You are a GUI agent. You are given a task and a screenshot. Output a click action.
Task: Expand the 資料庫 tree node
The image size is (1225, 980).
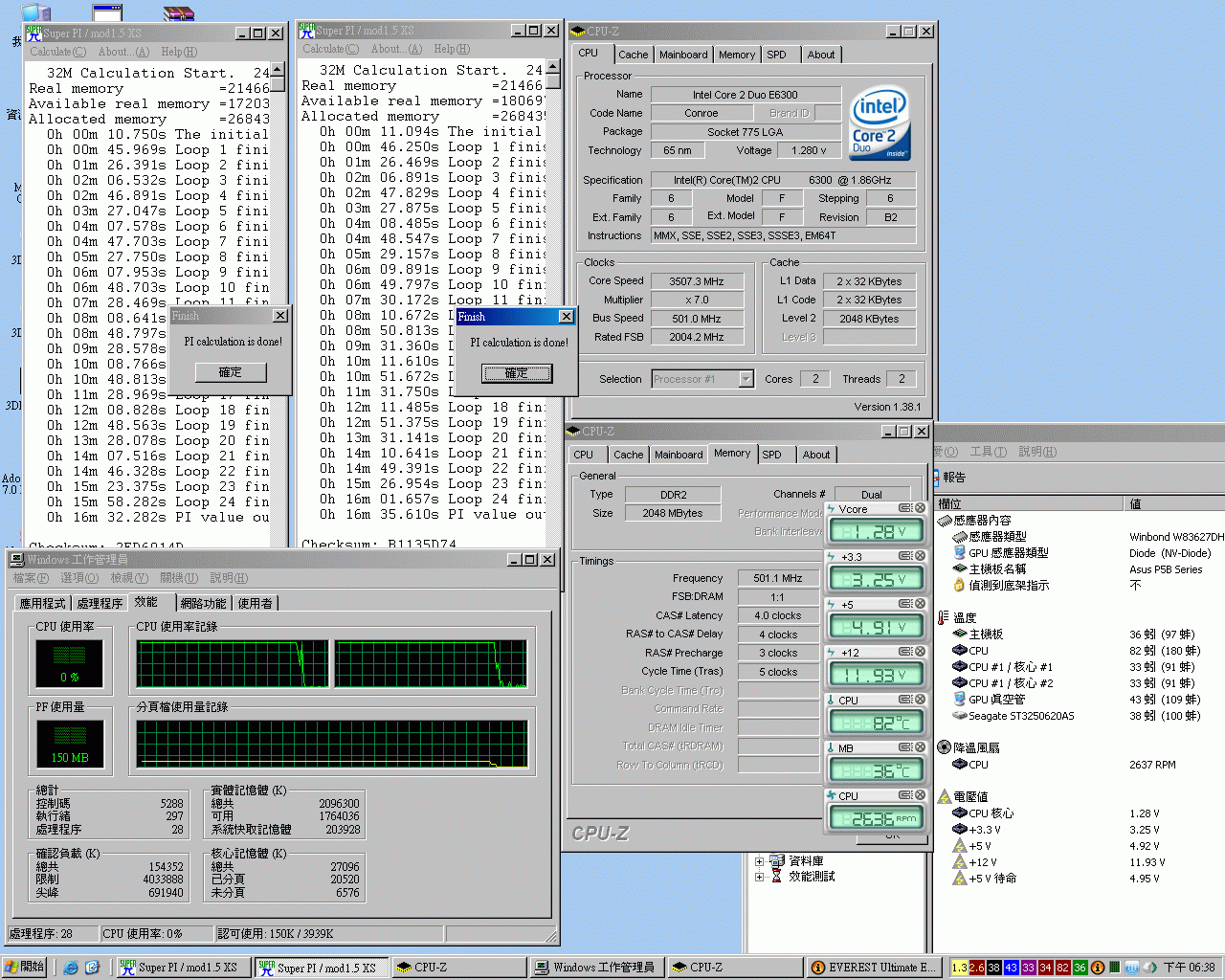click(x=759, y=861)
